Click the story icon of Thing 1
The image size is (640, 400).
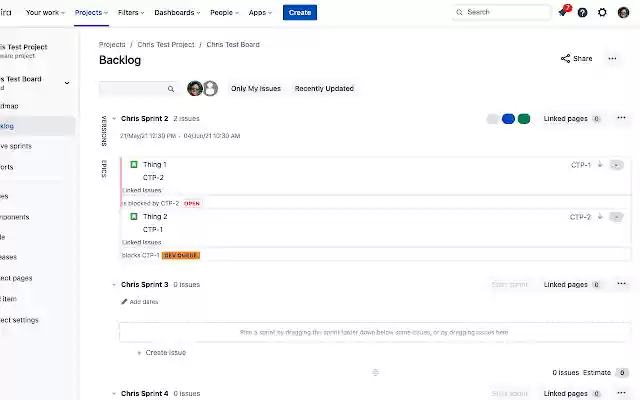[134, 164]
